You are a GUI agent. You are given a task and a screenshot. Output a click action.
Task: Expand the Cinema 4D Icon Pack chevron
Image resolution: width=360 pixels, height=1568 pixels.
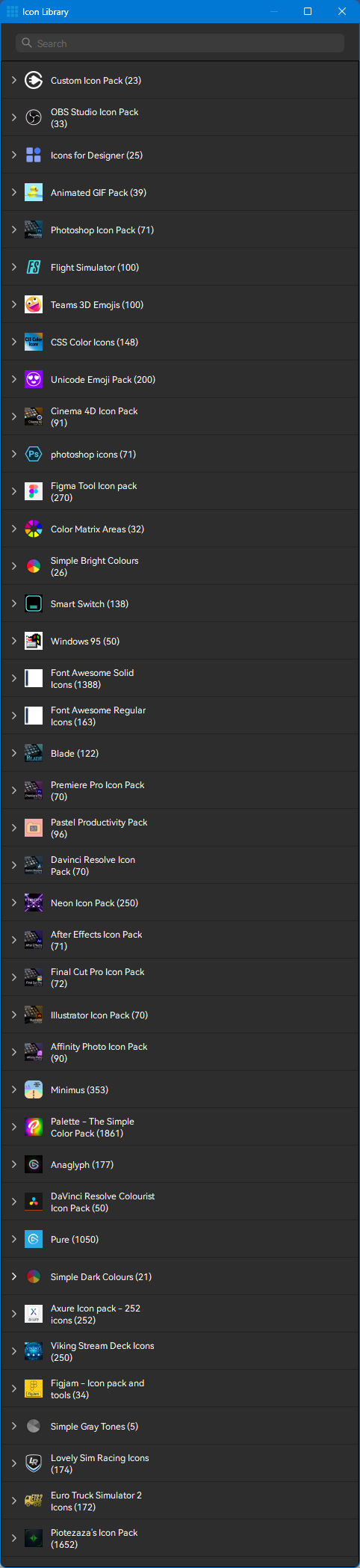click(x=13, y=416)
